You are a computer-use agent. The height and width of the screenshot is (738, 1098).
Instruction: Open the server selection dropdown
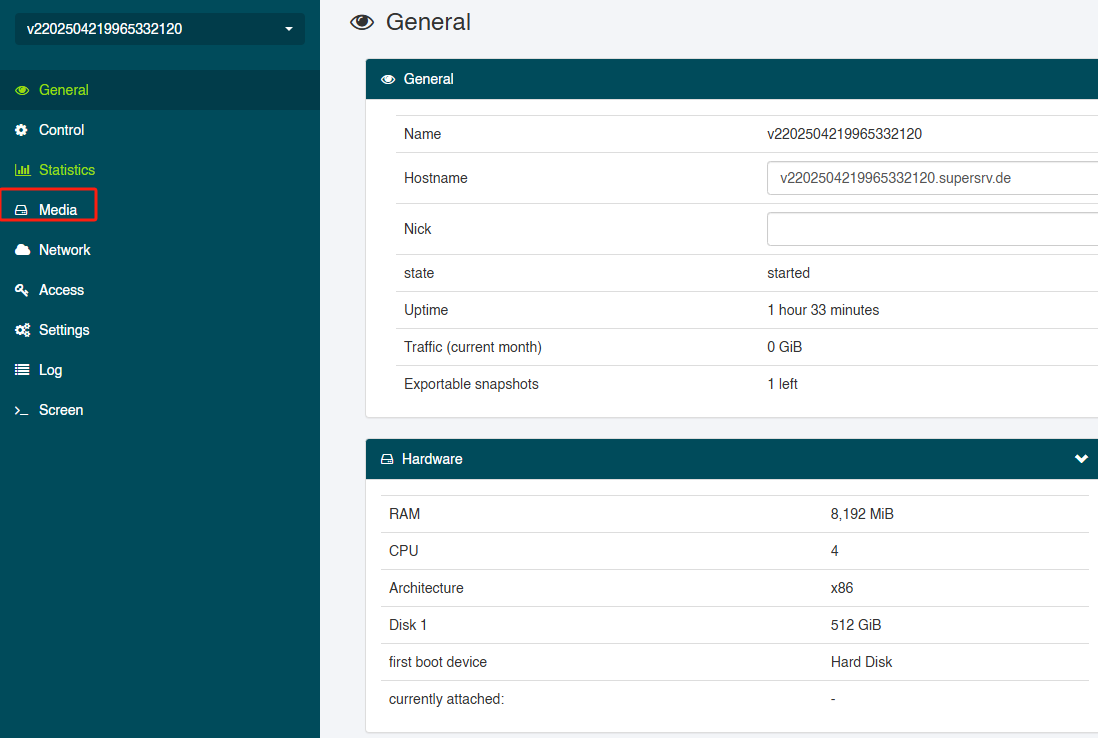pos(159,29)
